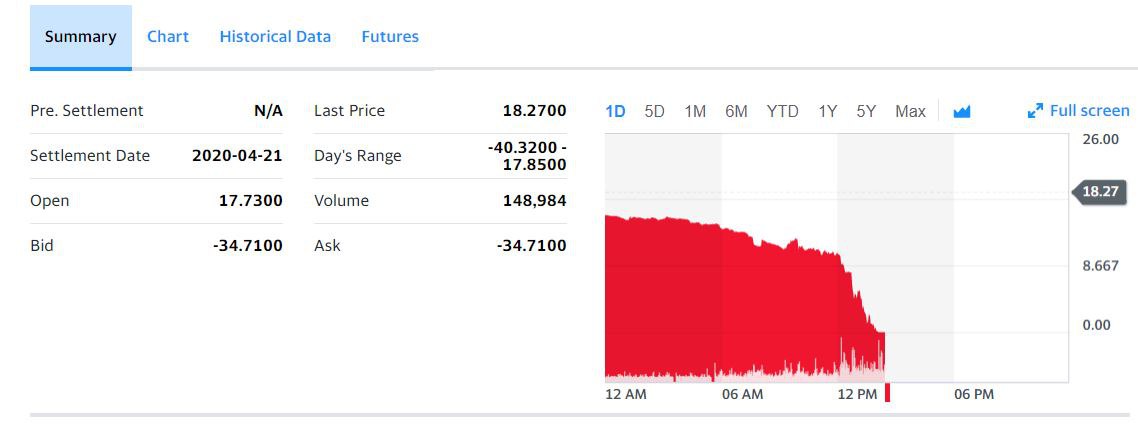The width and height of the screenshot is (1138, 434).
Task: Click the 12 PM time axis label
Action: (857, 395)
